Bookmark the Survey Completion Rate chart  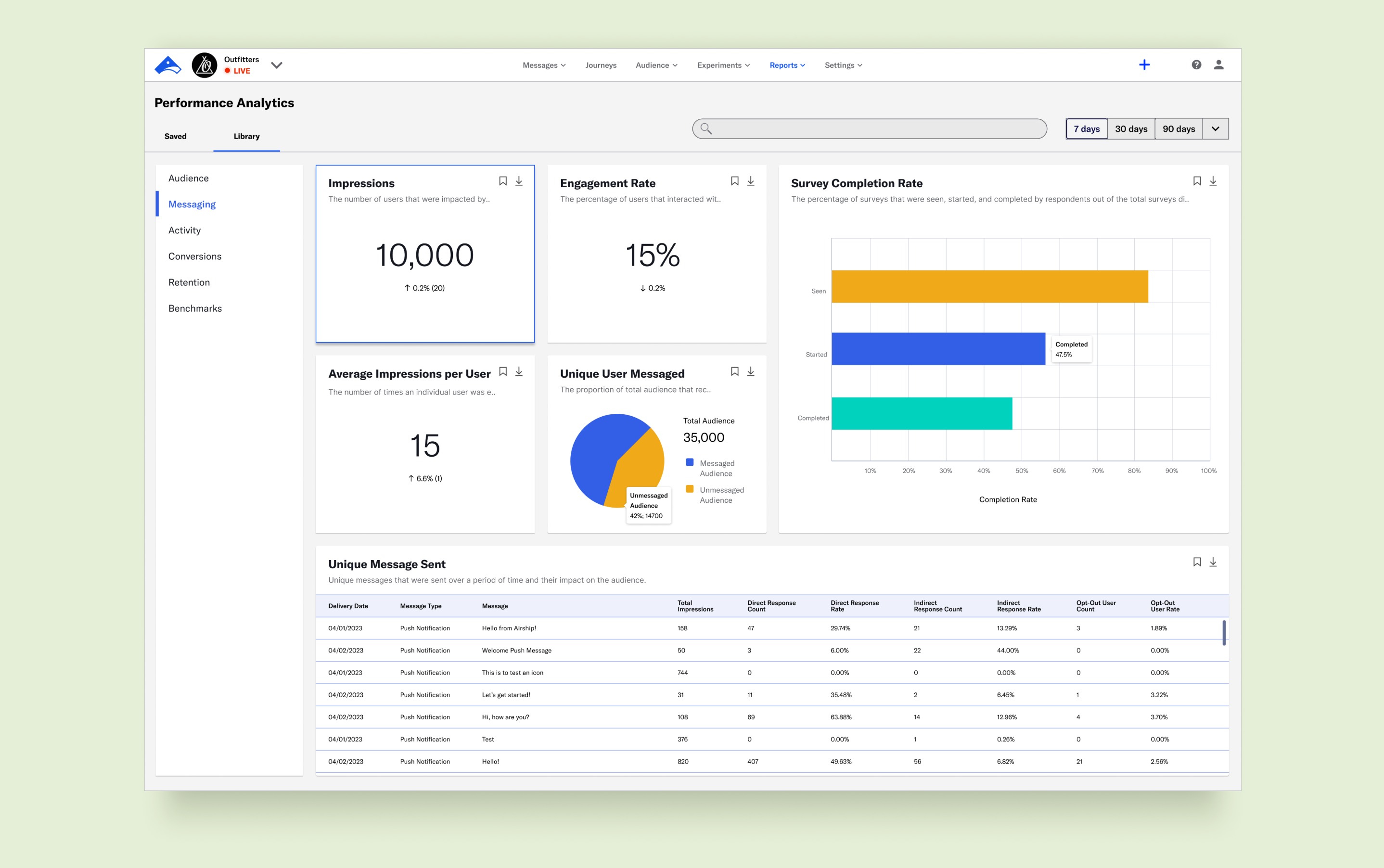tap(1197, 181)
